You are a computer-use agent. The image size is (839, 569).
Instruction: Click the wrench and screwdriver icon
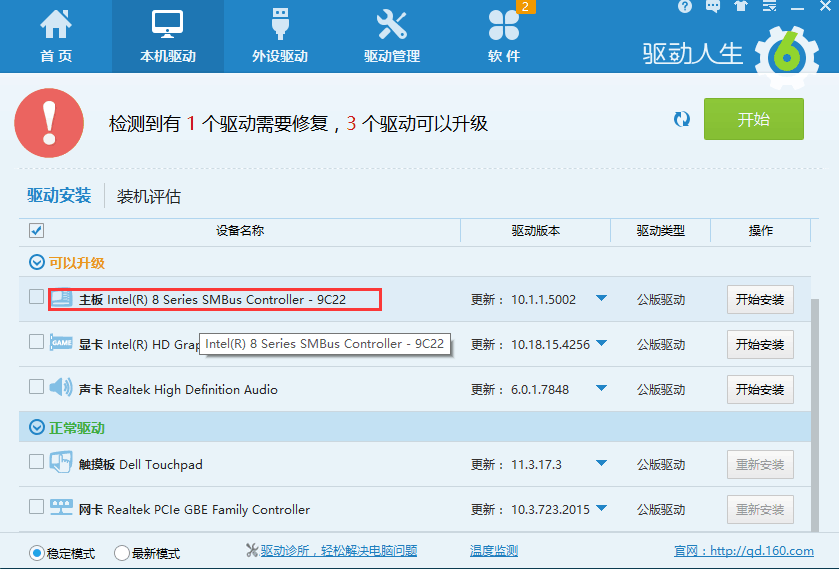(392, 25)
